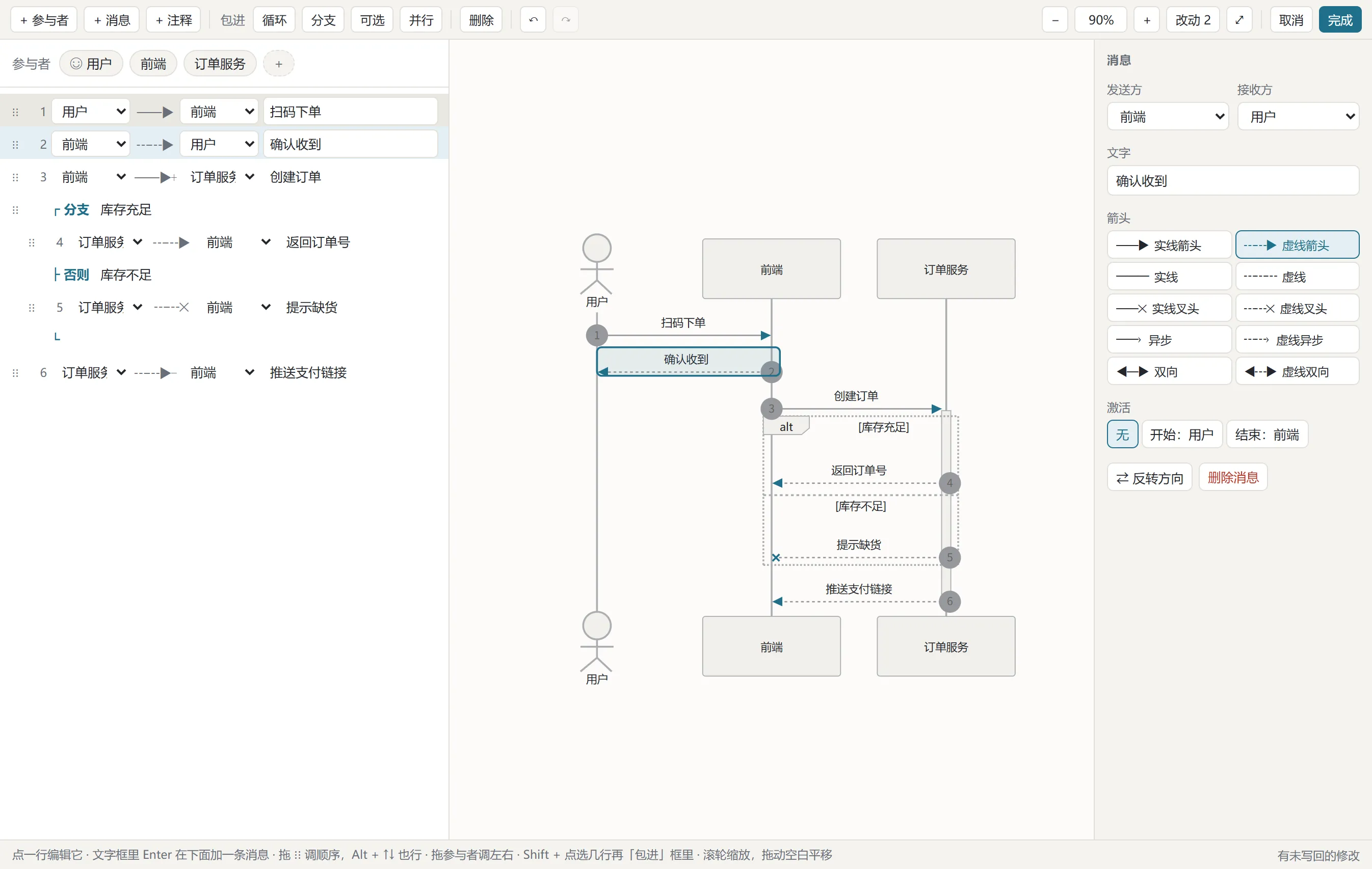Select the 实线箭头 arrow style
This screenshot has height=869, width=1372.
click(x=1169, y=245)
